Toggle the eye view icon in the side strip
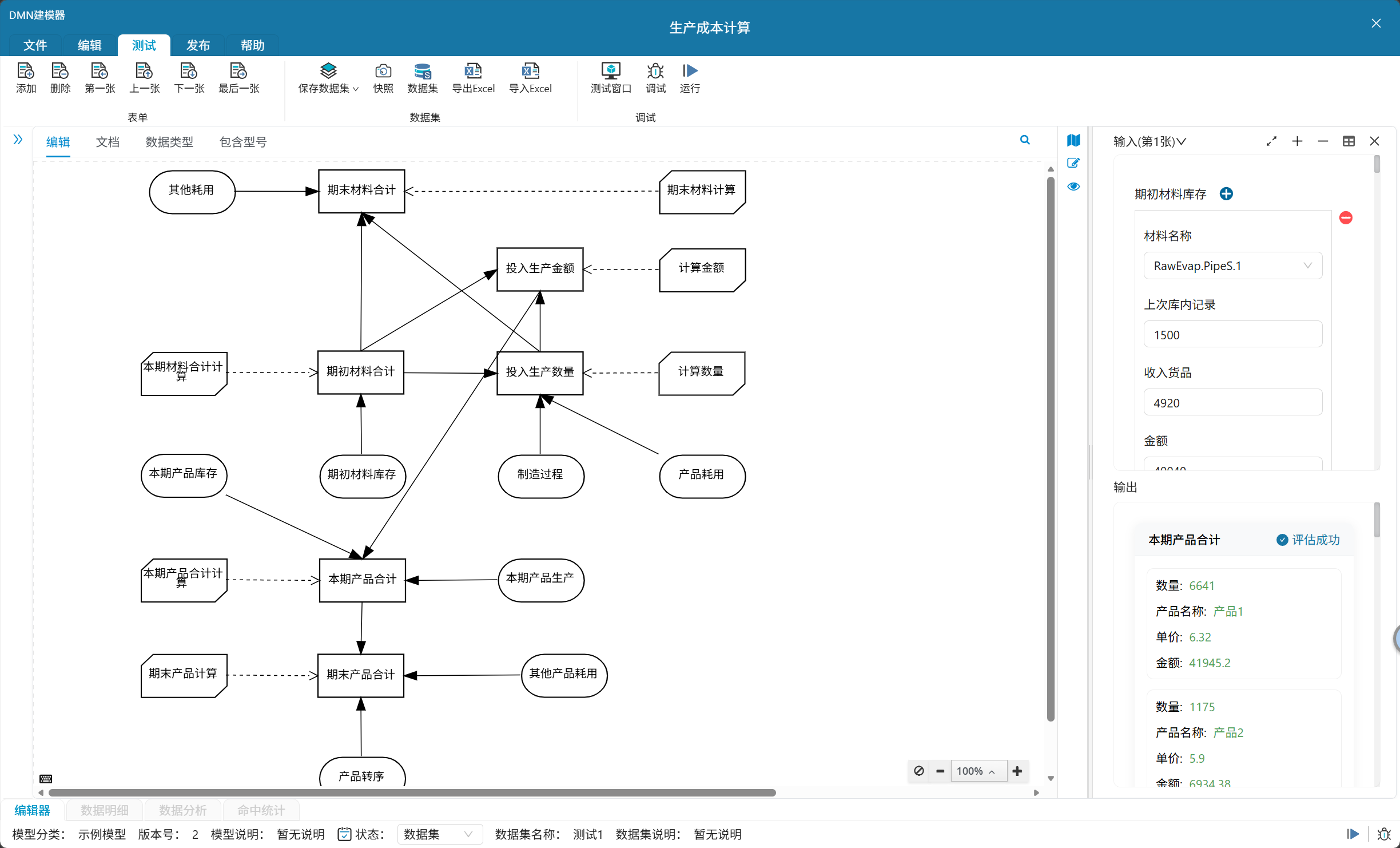This screenshot has width=1400, height=848. pos(1073,187)
